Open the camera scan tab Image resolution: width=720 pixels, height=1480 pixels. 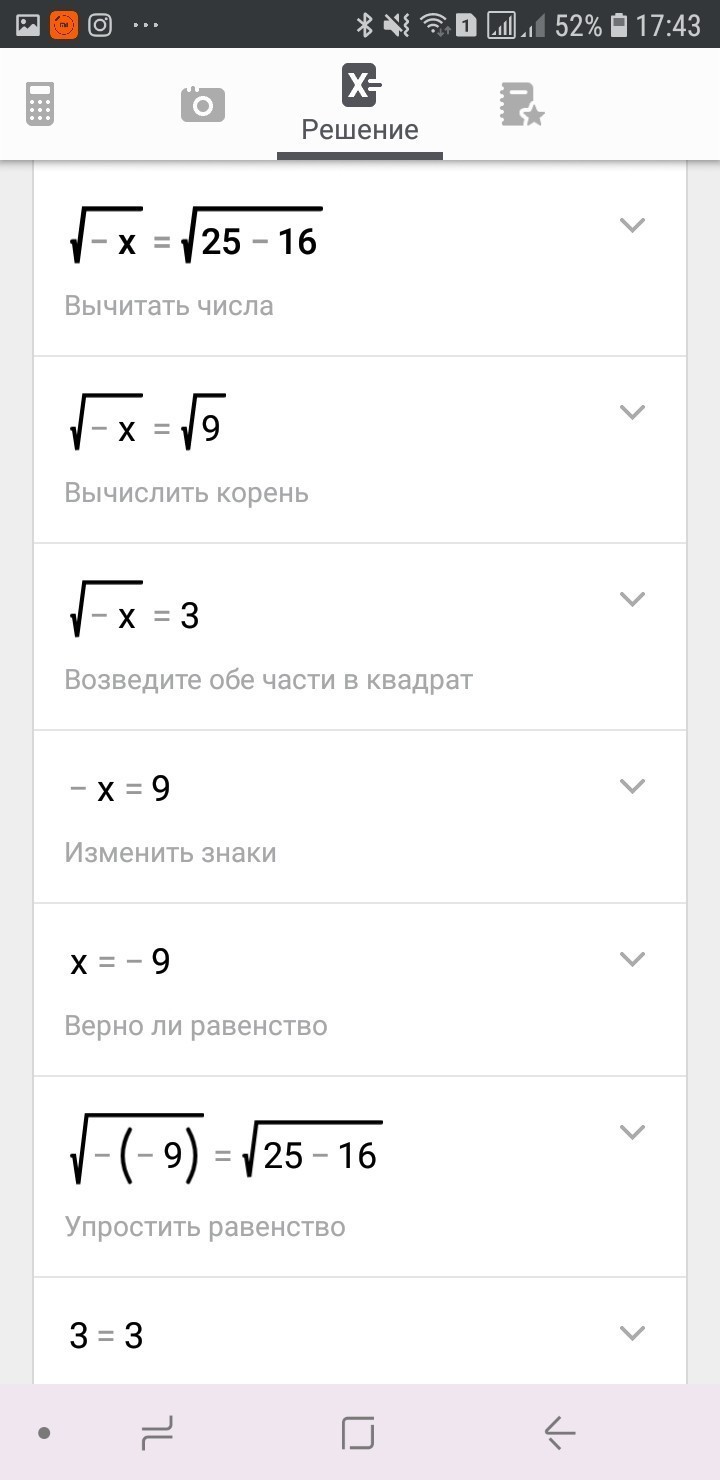(202, 104)
